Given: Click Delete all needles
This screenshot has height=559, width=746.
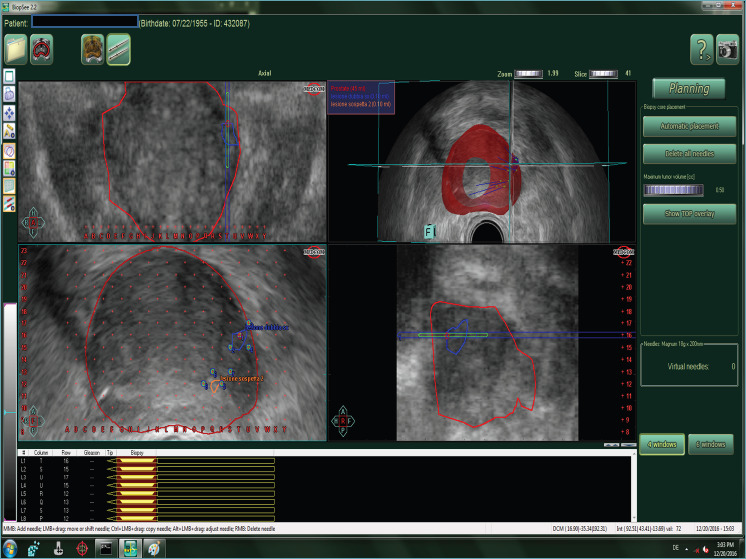Looking at the screenshot, I should tap(689, 154).
